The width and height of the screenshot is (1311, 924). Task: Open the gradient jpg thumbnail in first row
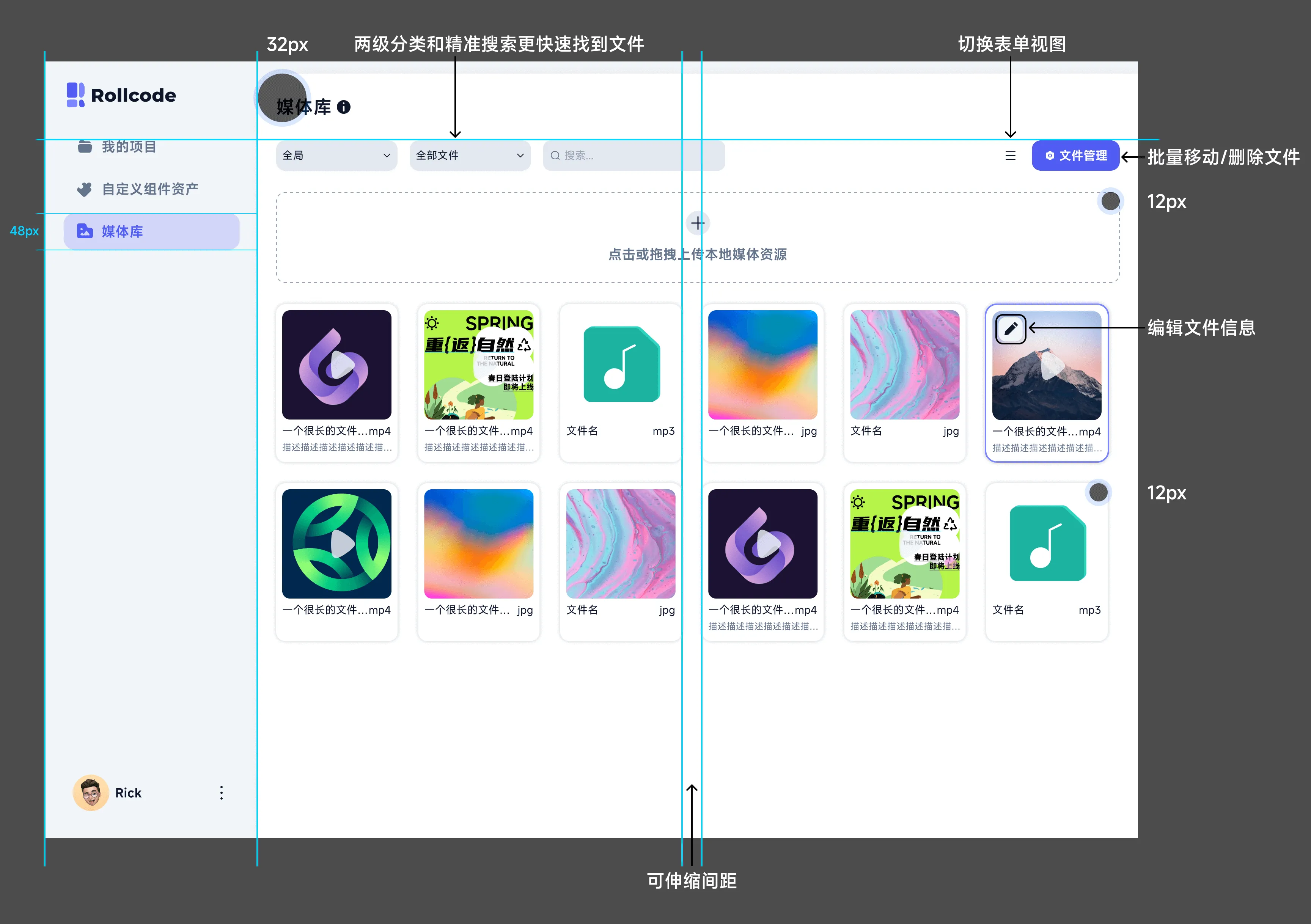pos(763,365)
